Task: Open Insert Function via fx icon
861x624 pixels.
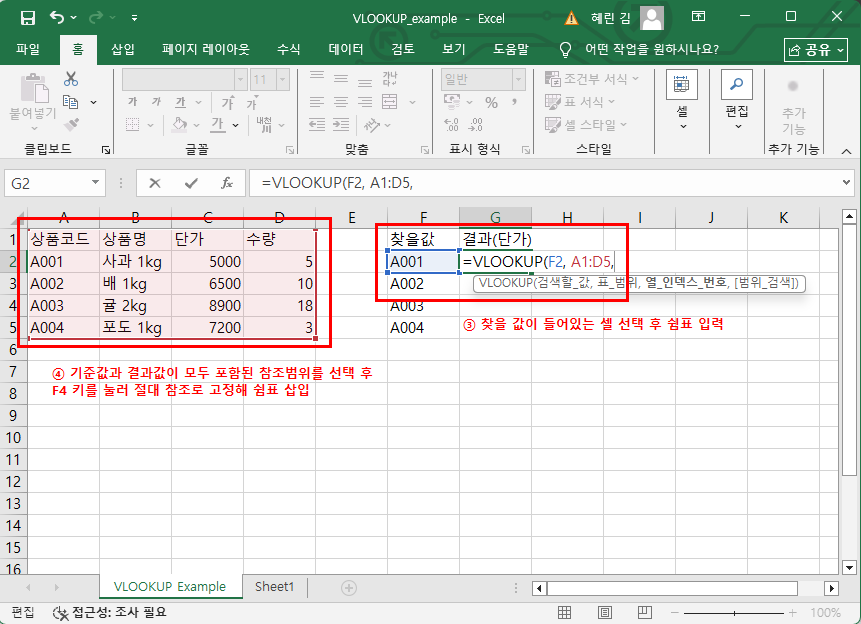Action: pos(227,183)
